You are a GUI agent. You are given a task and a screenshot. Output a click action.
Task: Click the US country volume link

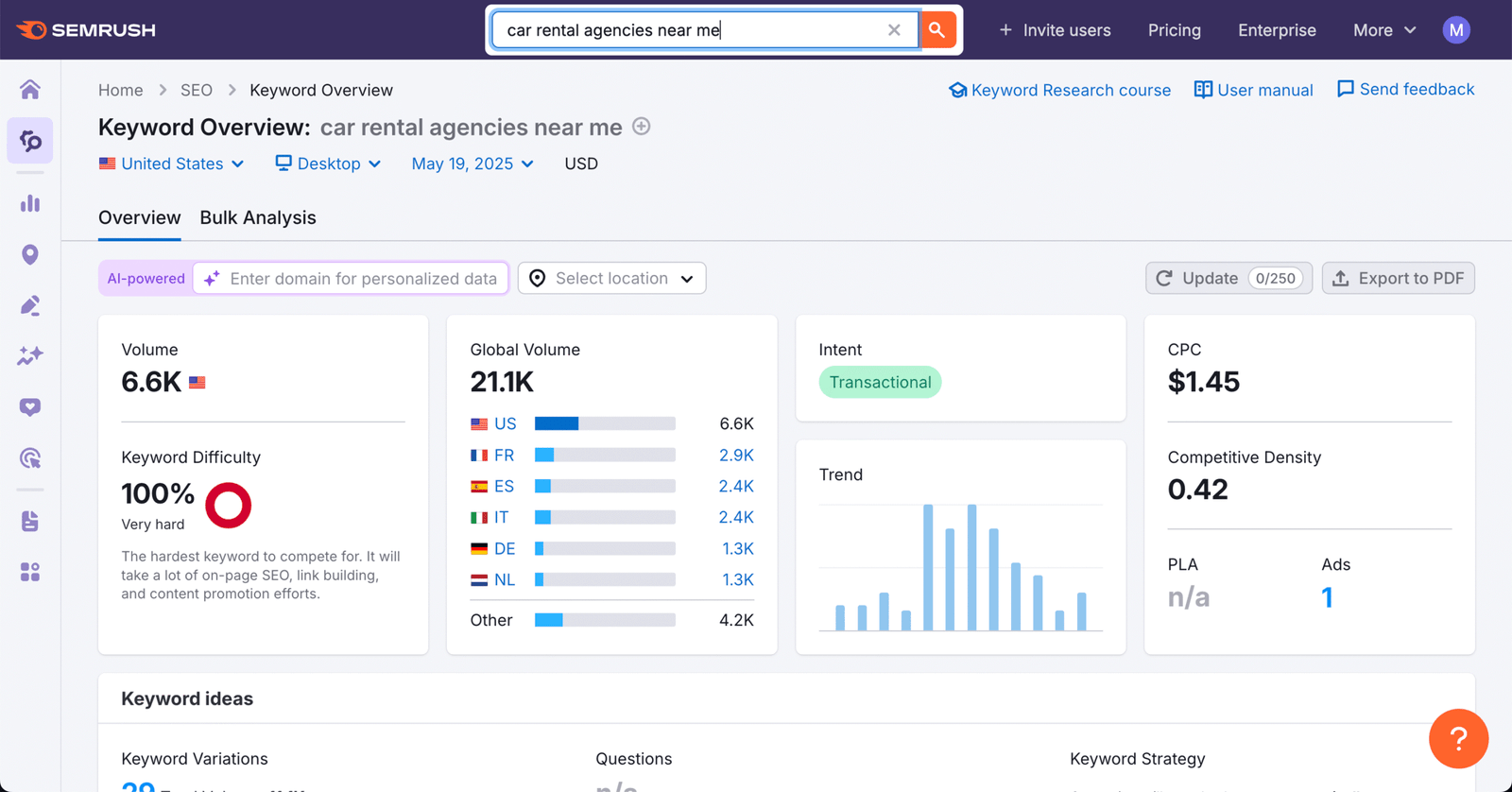(x=506, y=423)
